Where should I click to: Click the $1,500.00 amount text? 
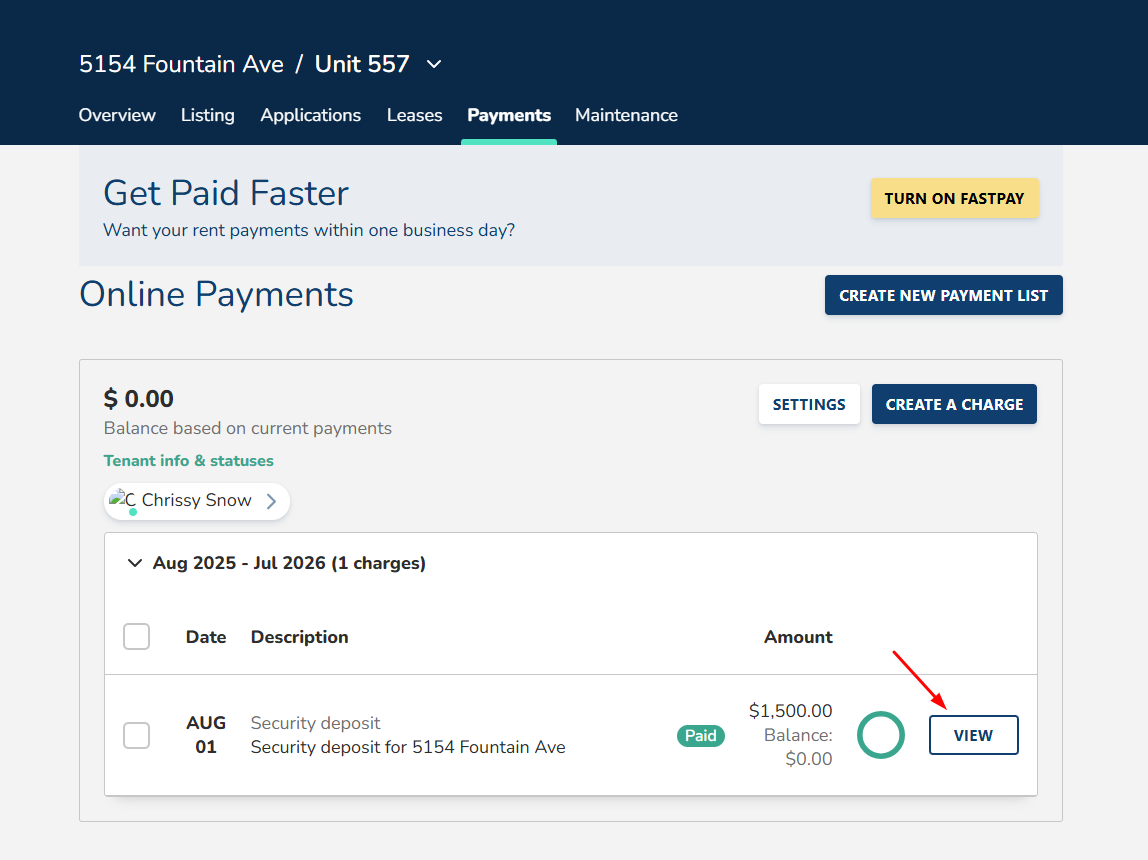click(x=790, y=711)
